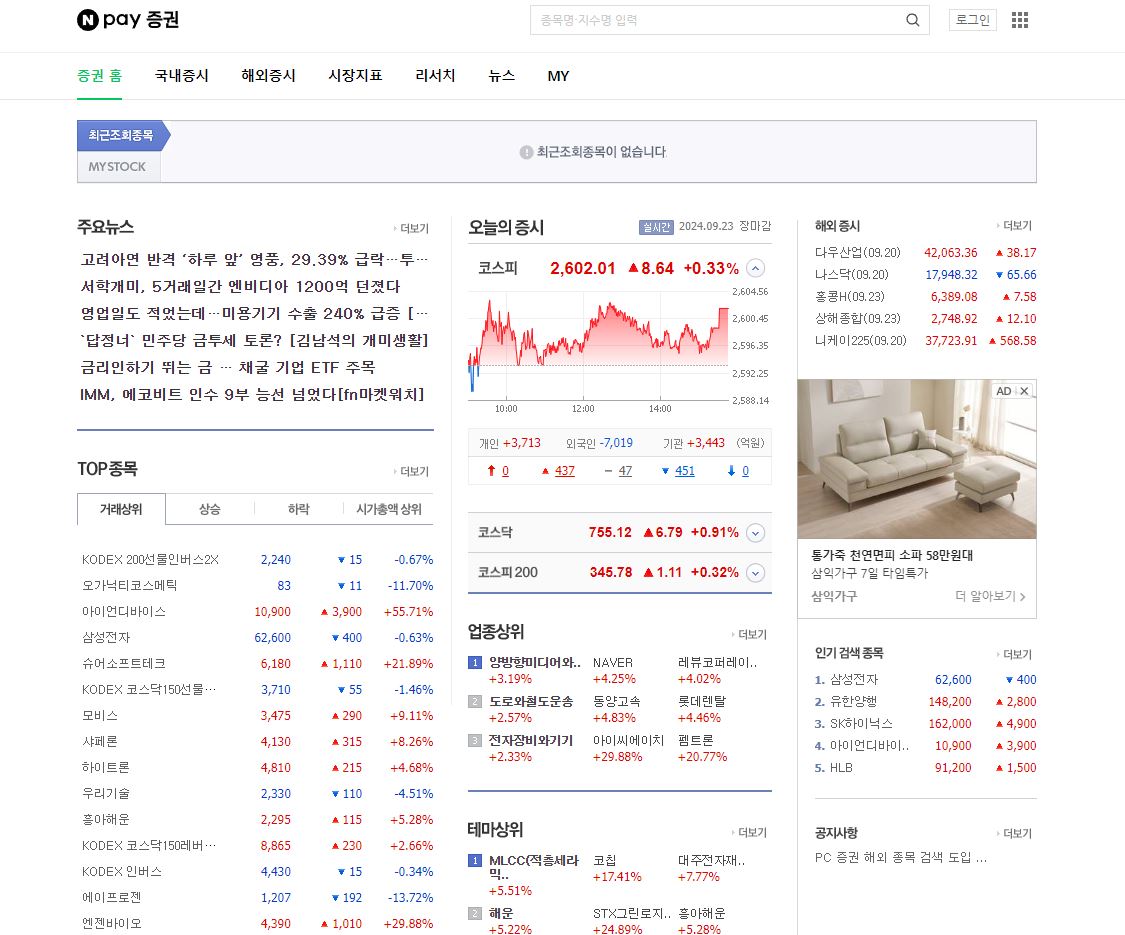
Task: Open 유한양행 in 인기 검색 종목
Action: (854, 702)
